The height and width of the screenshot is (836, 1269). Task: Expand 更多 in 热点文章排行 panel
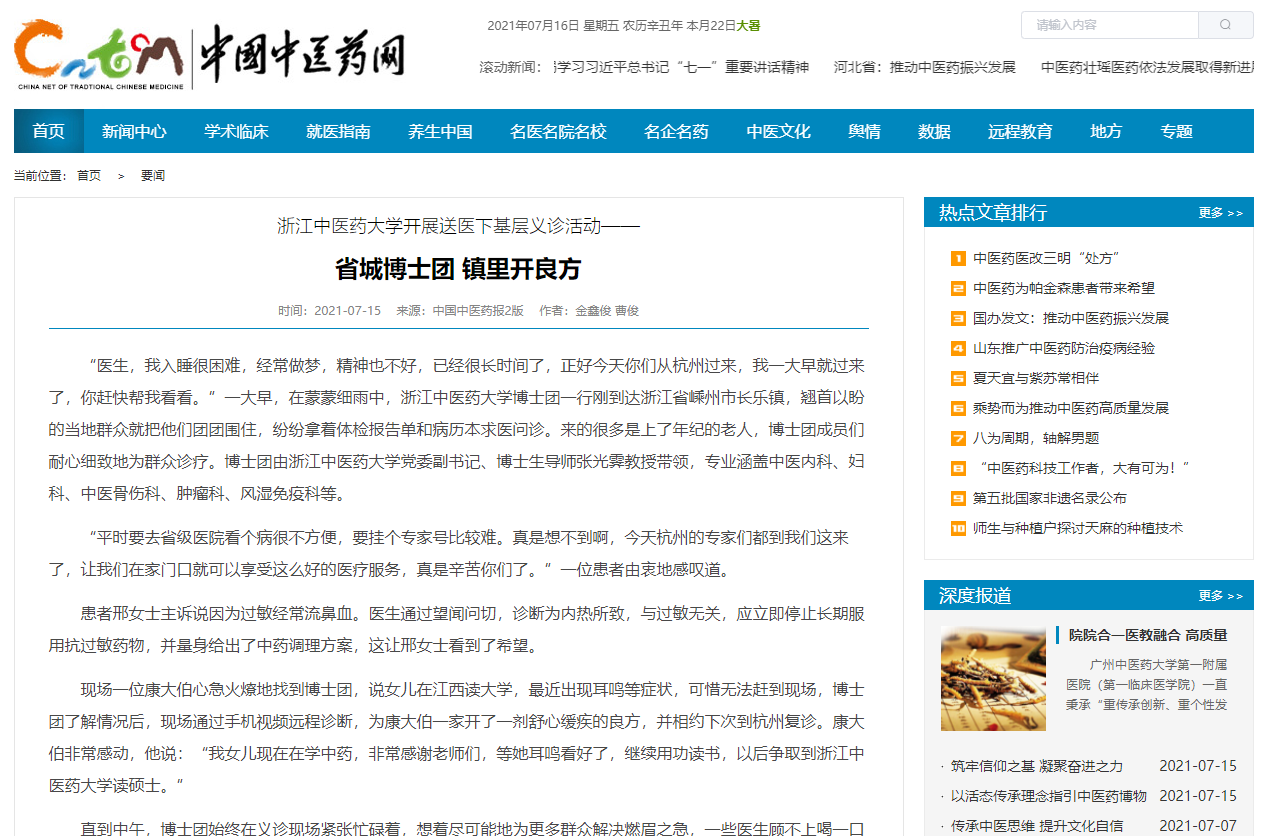[1220, 213]
